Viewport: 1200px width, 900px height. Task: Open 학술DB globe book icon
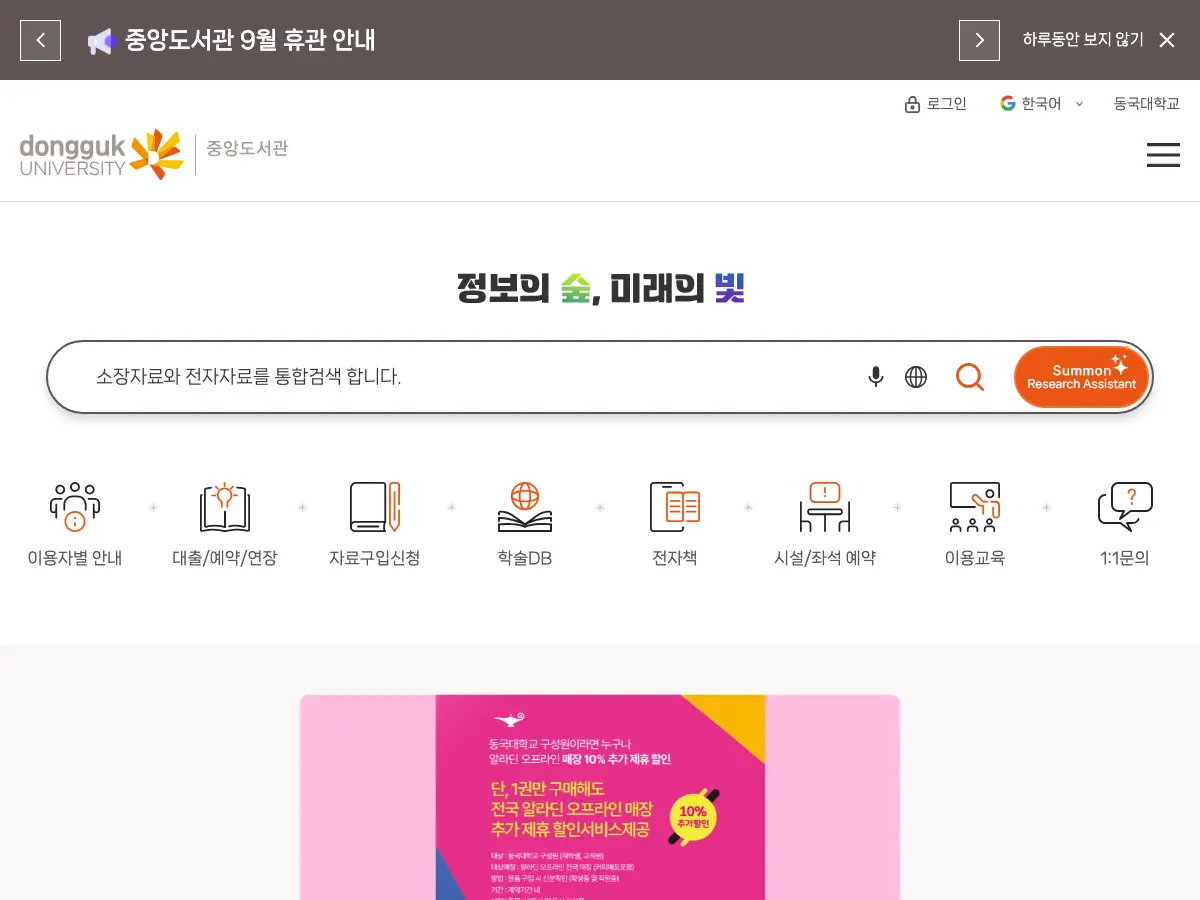pyautogui.click(x=525, y=506)
